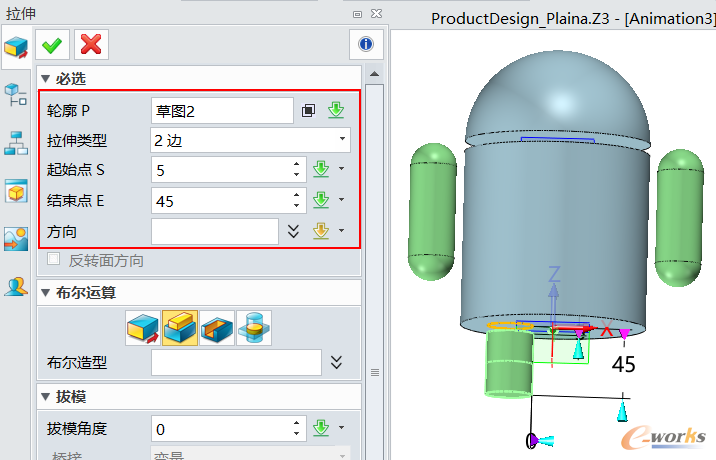Screen dimensions: 716x460
Task: Open the options dropdown arrow for 拔模角度
Action: [342, 428]
